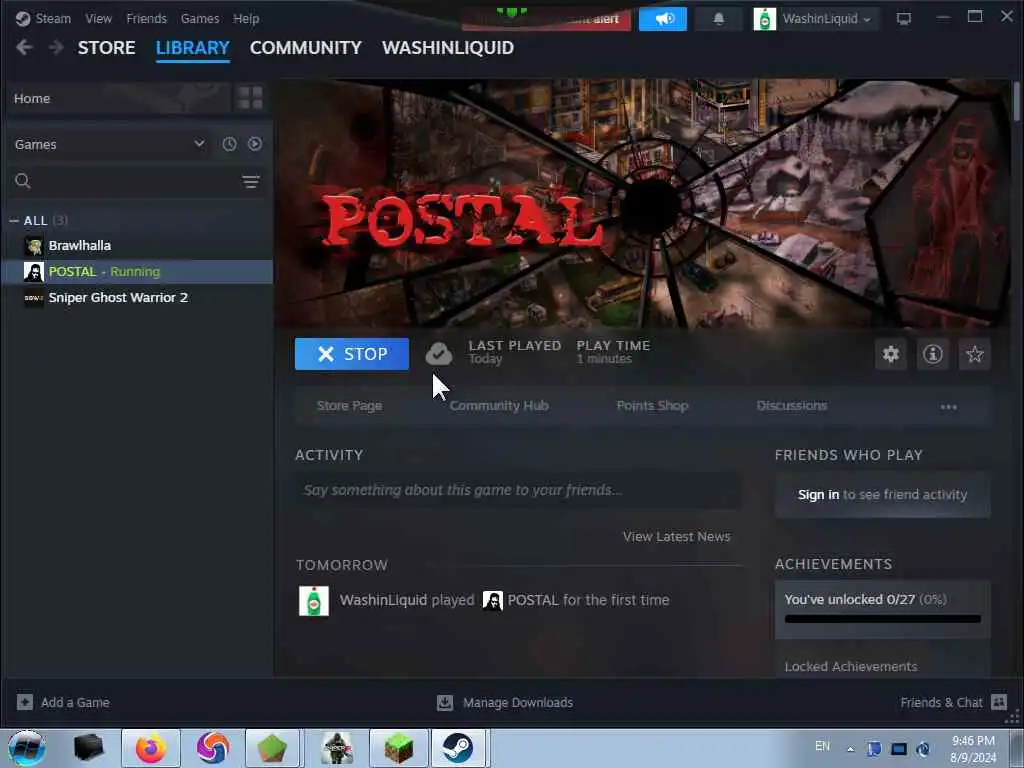Open the game settings gear icon

coord(891,354)
